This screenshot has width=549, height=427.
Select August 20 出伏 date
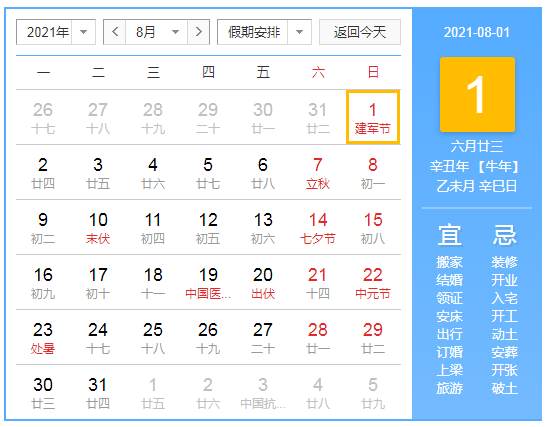(x=263, y=282)
